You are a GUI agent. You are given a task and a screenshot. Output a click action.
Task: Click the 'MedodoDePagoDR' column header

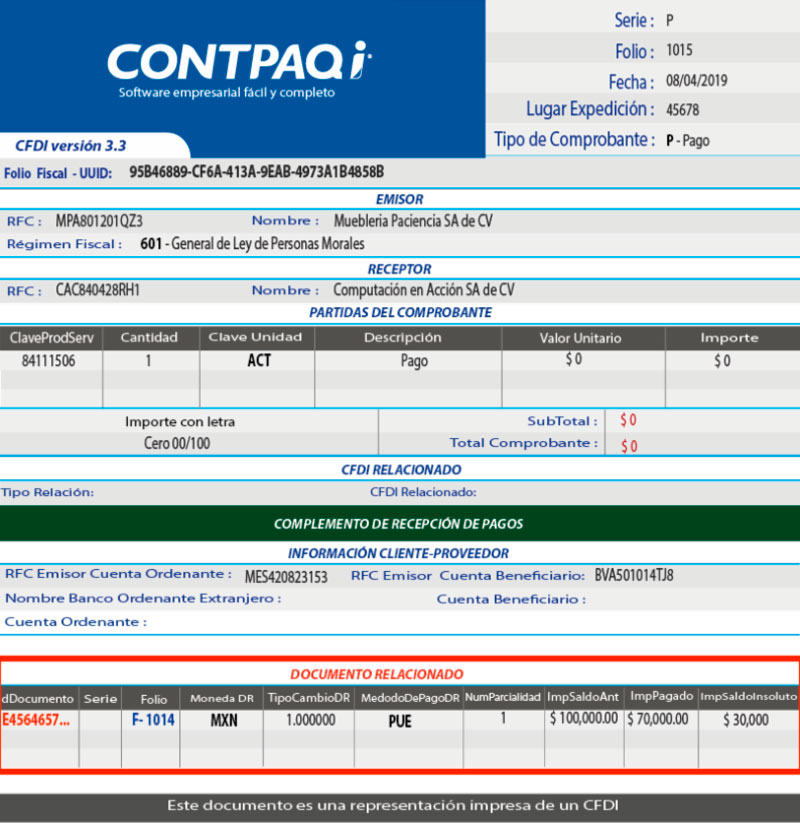coord(410,699)
